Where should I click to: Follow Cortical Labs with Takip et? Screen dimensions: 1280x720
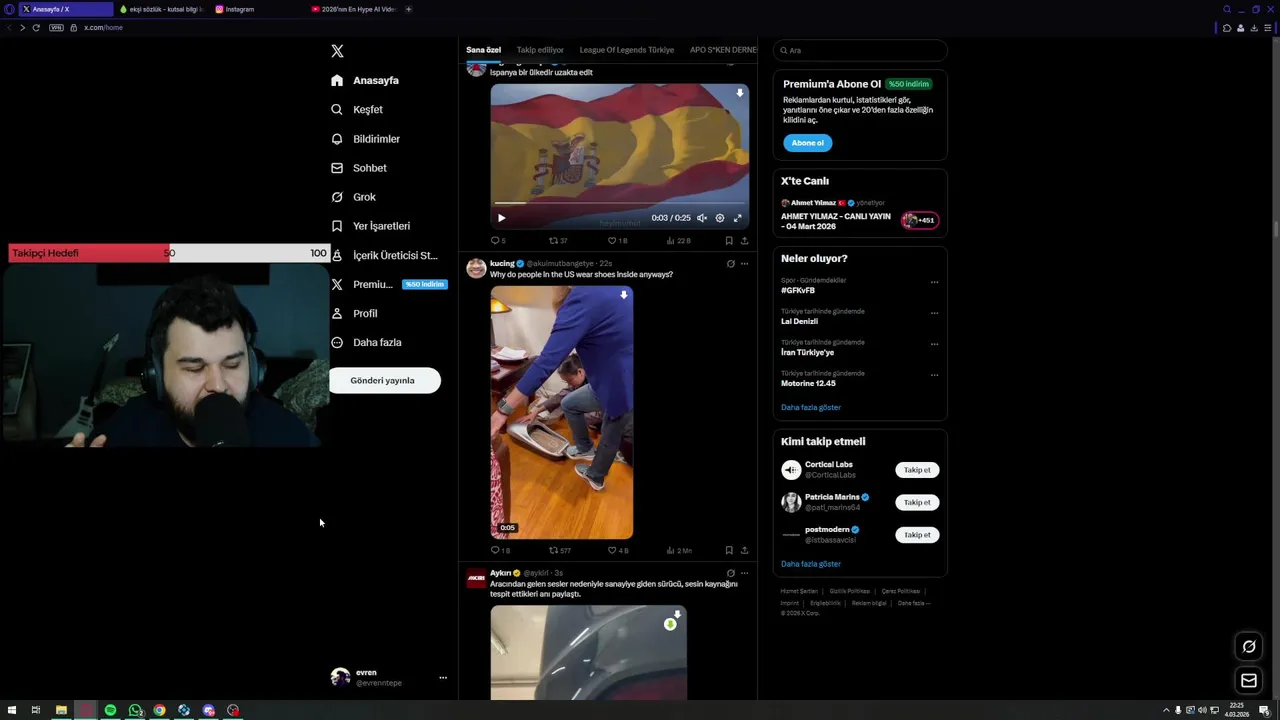click(917, 470)
